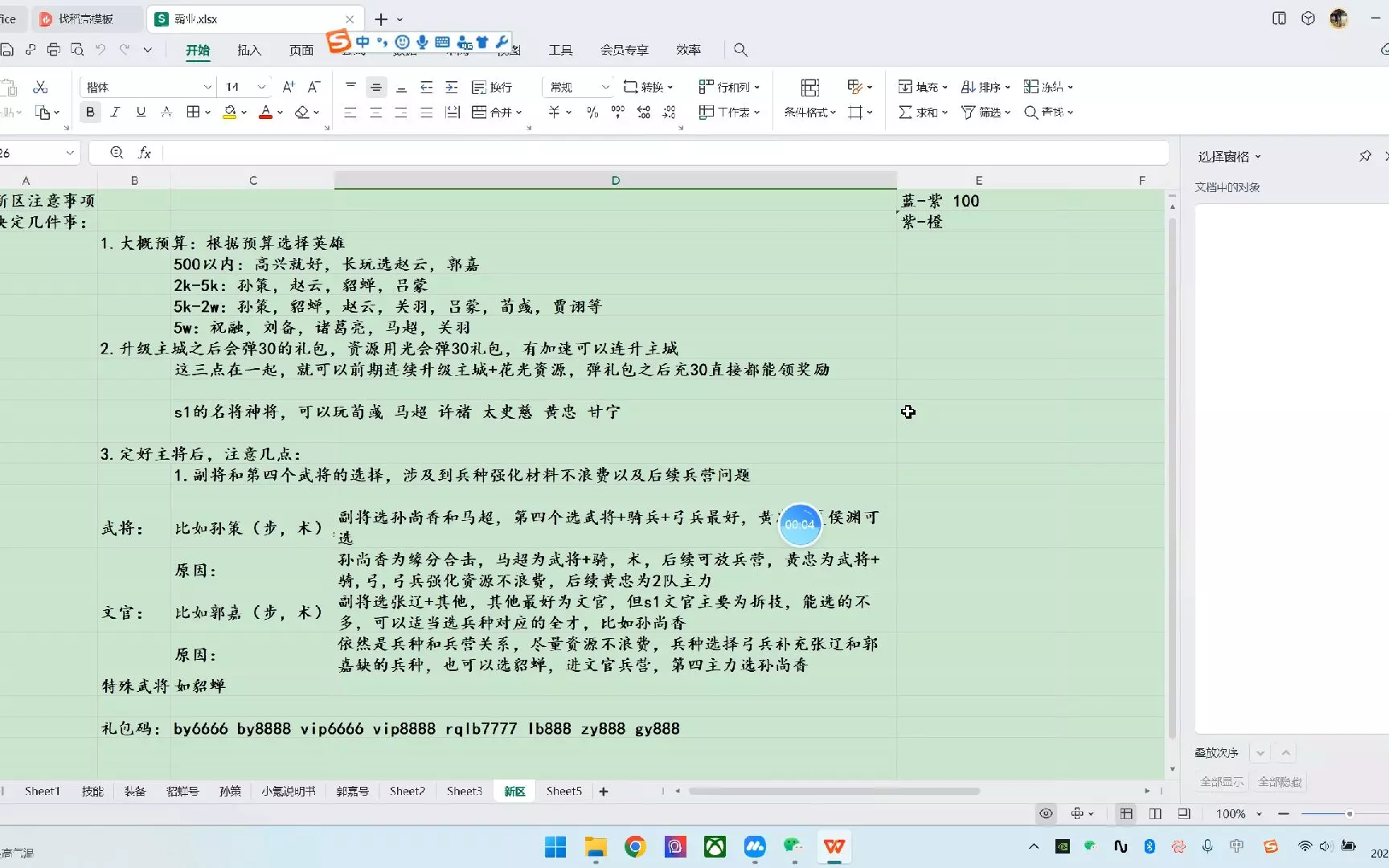Pin the 选择窗格 side panel

[x=1365, y=156]
